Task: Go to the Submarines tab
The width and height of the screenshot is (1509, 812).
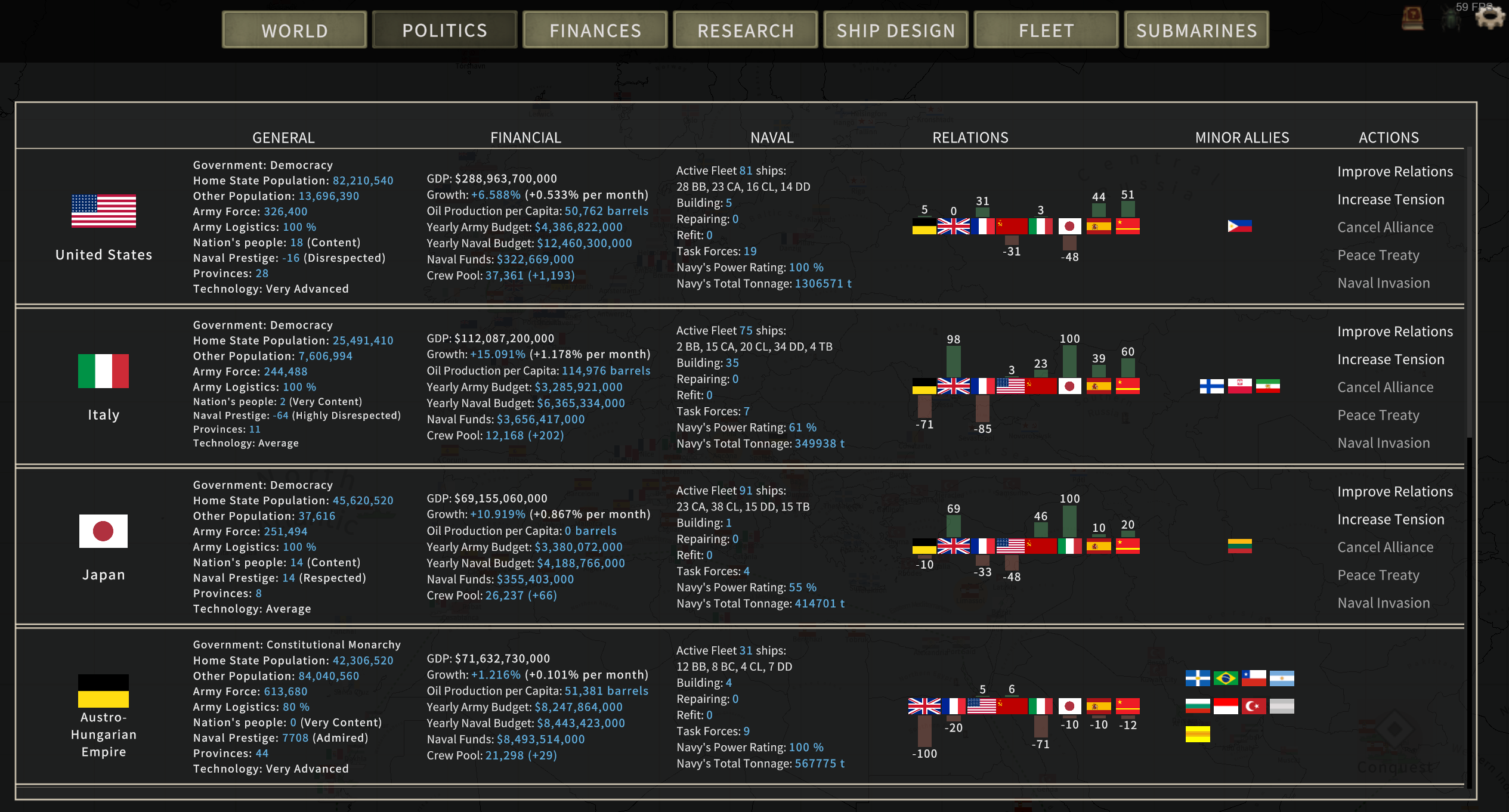Action: coord(1196,30)
